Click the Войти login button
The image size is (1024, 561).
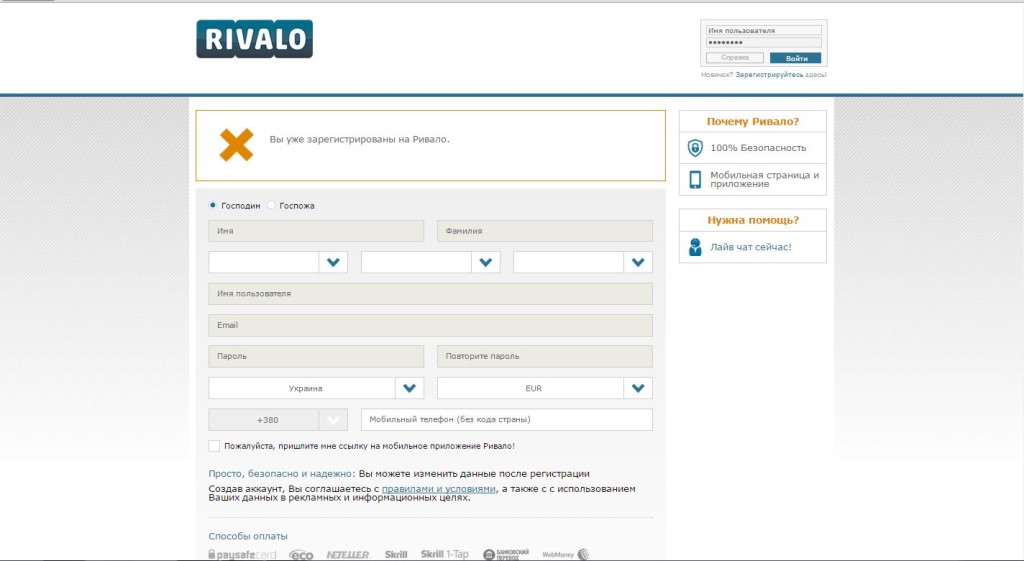pyautogui.click(x=795, y=58)
